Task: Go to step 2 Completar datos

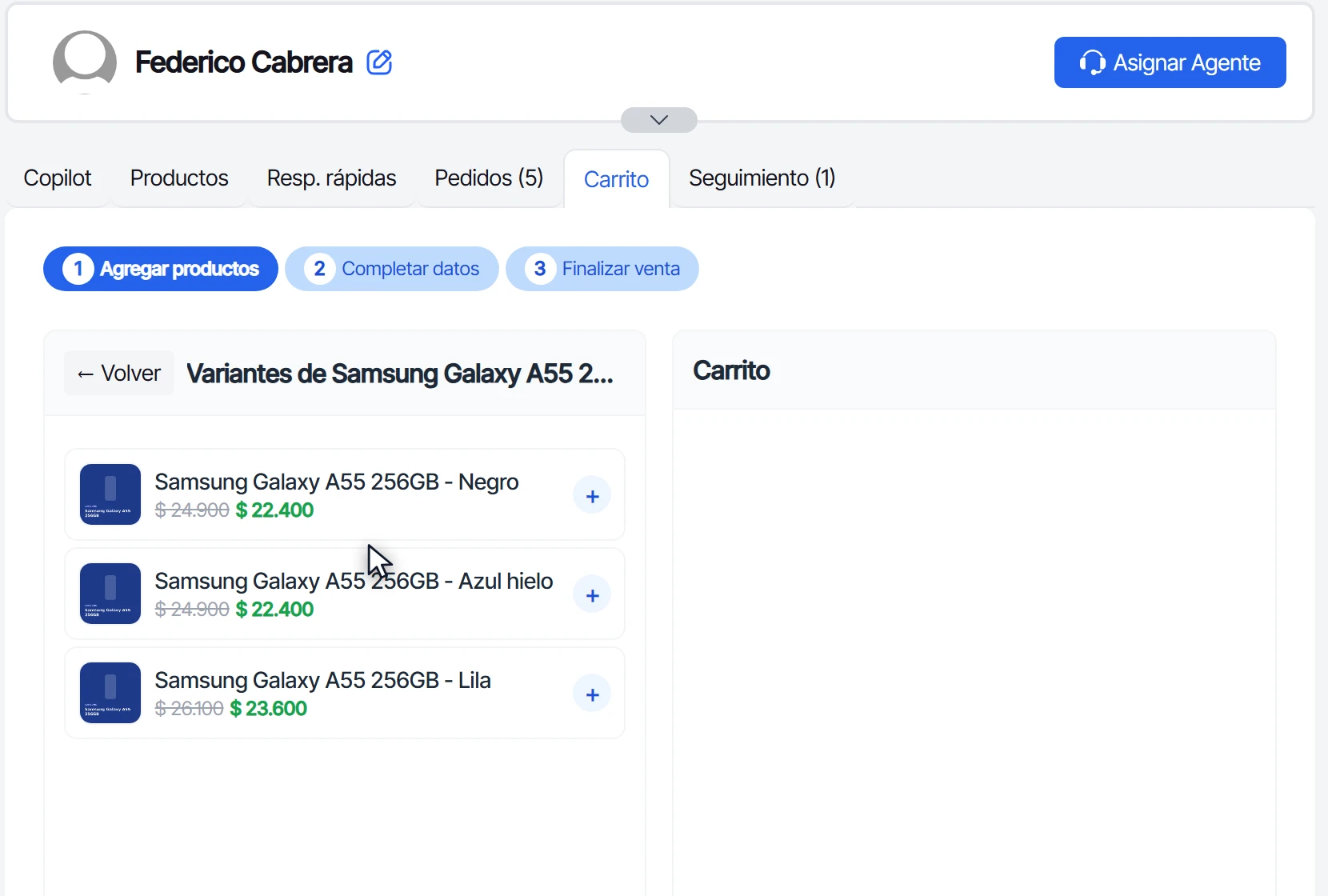Action: (x=392, y=269)
